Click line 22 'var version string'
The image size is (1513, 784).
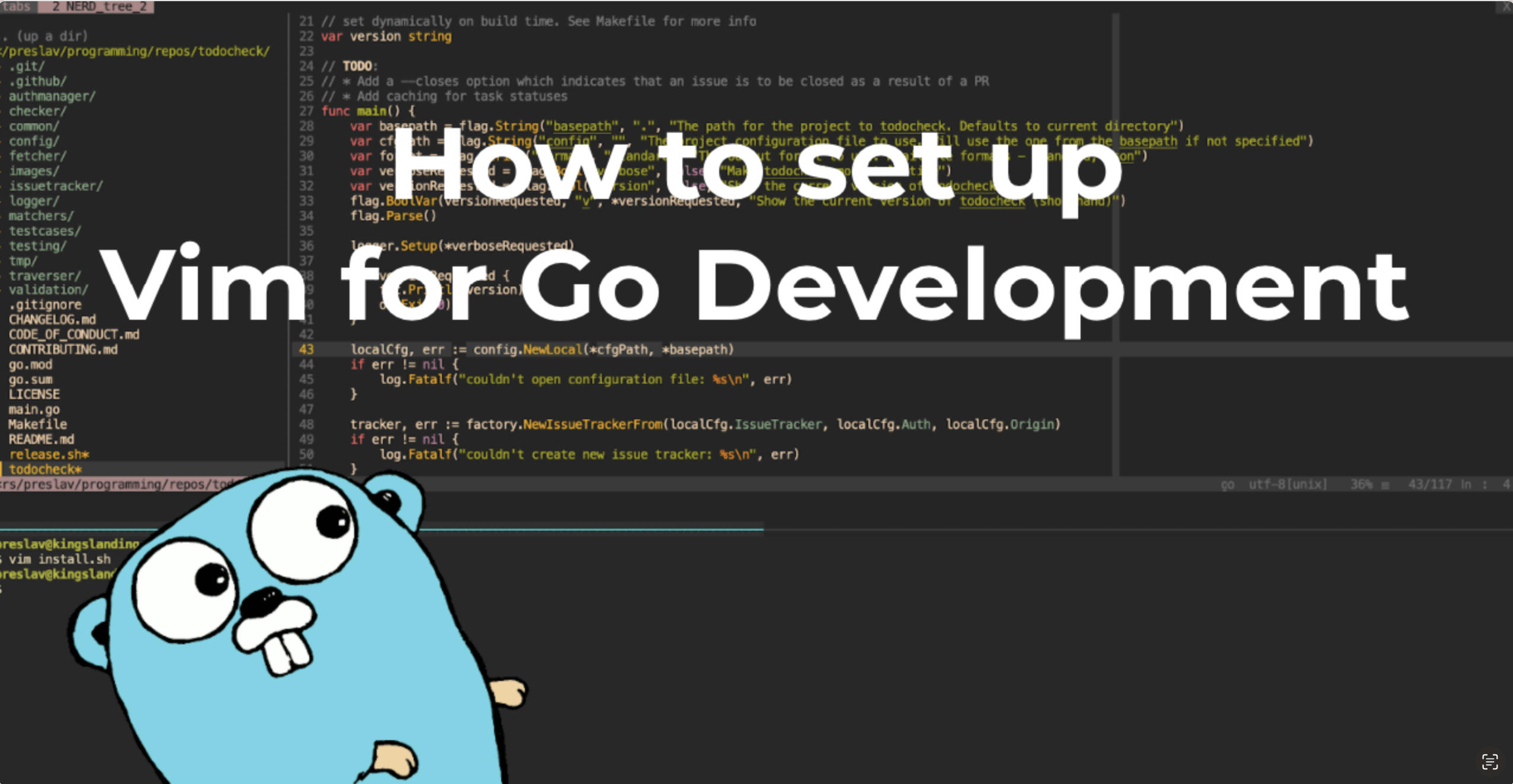386,37
